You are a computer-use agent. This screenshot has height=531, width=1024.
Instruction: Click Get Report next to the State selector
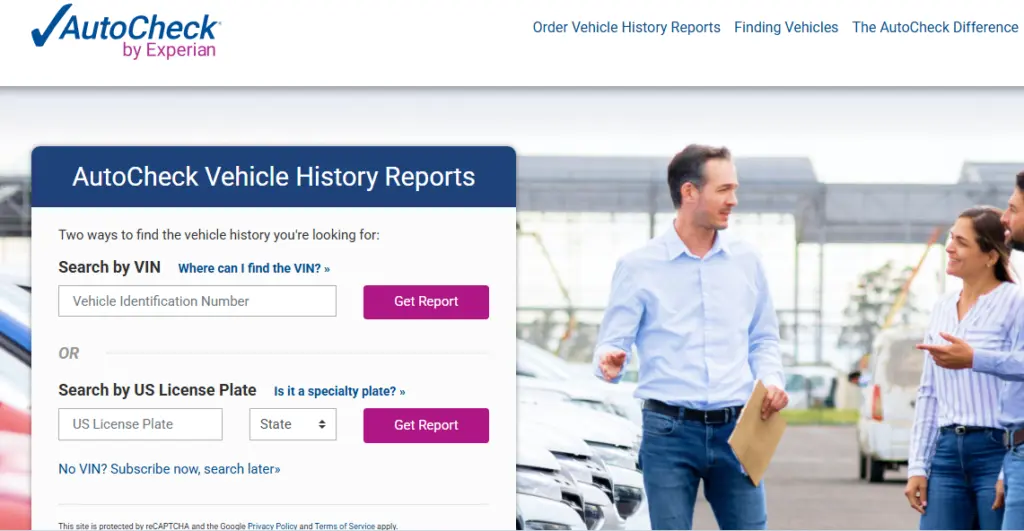tap(426, 425)
